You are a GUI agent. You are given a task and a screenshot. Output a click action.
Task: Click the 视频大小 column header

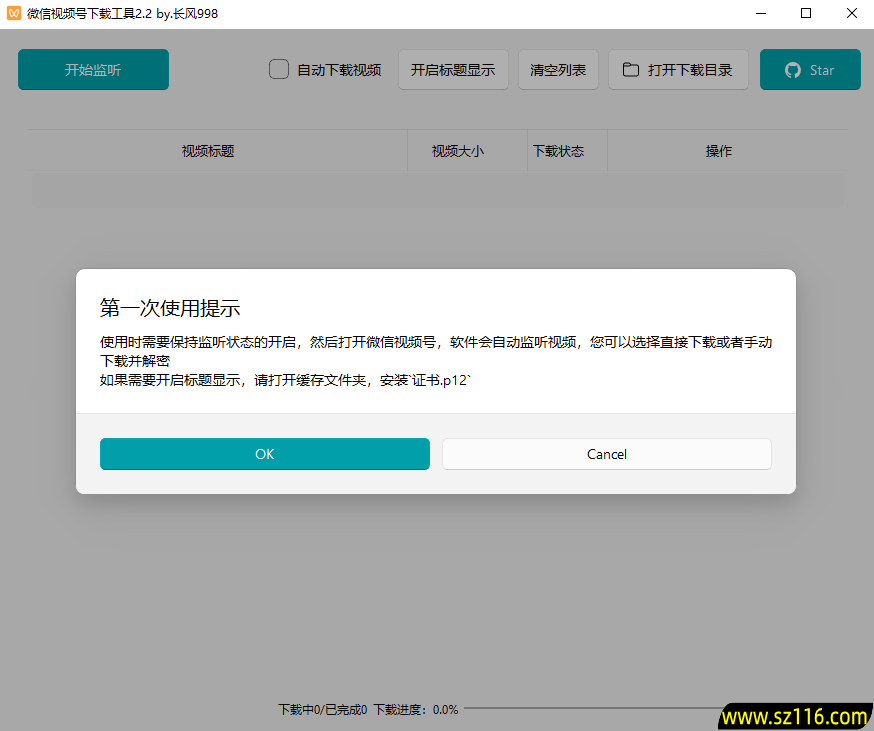457,151
